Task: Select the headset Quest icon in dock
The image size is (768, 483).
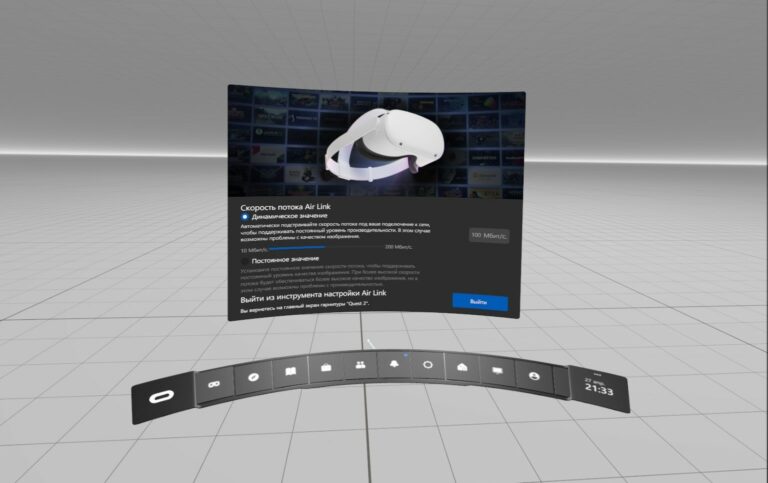Action: coord(214,384)
